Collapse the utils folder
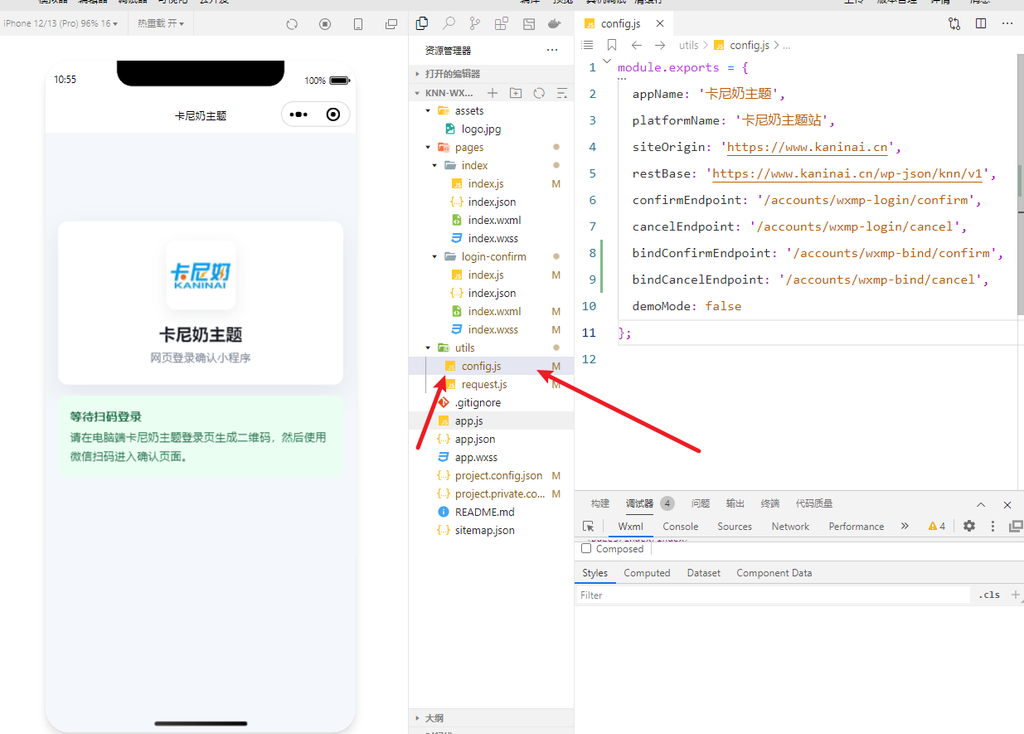This screenshot has height=734, width=1024. tap(428, 348)
